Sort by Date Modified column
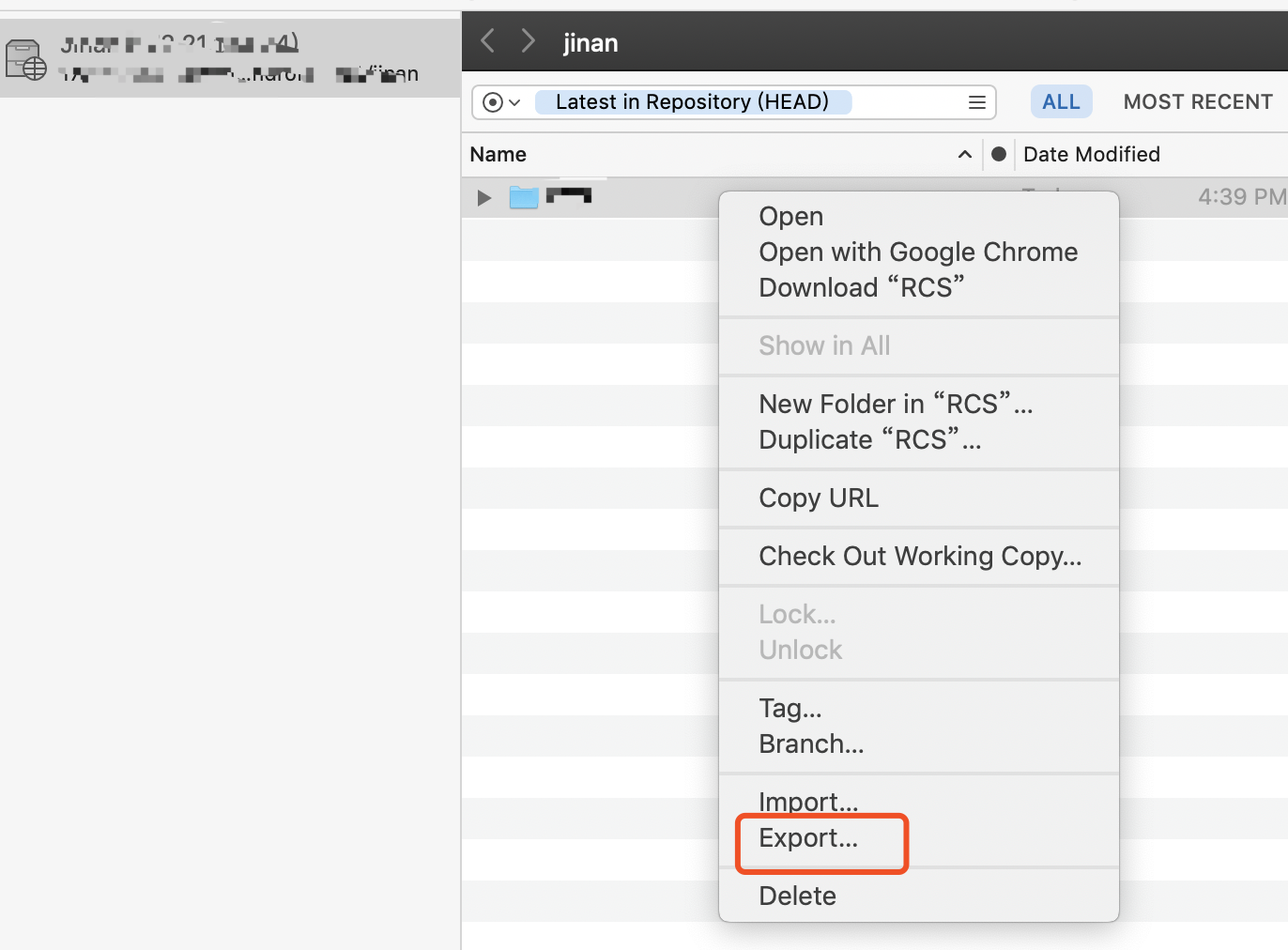This screenshot has width=1288, height=950. [x=1092, y=154]
